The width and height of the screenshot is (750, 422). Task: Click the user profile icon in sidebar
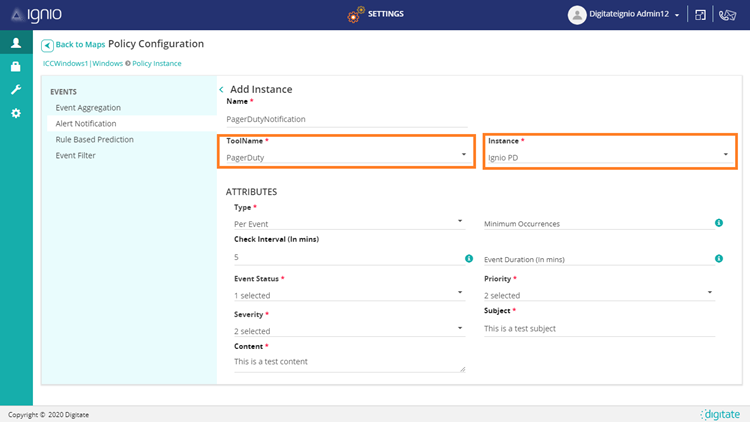point(15,43)
